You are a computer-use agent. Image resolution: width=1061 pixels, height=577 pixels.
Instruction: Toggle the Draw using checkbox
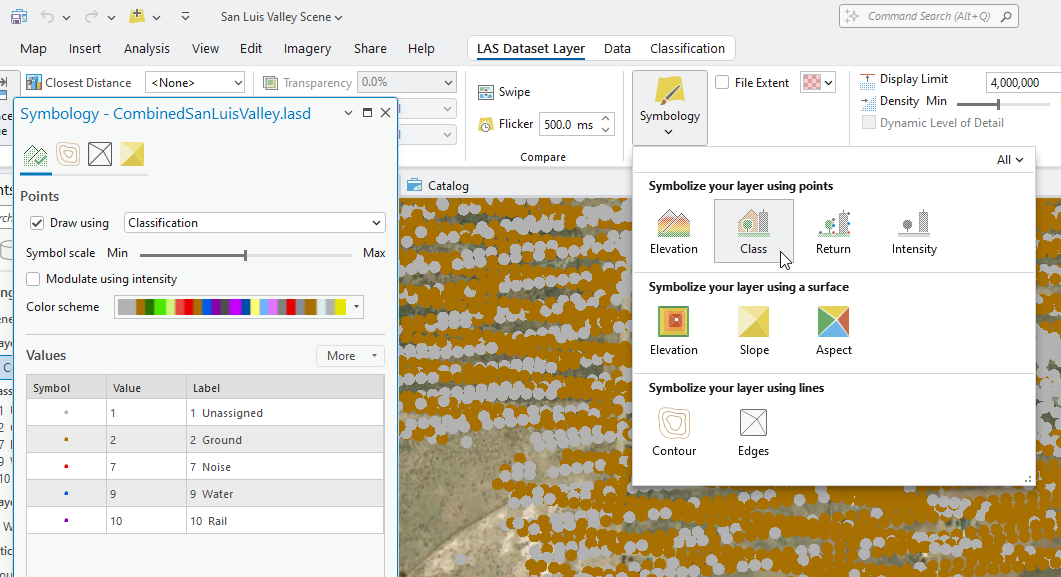point(37,223)
